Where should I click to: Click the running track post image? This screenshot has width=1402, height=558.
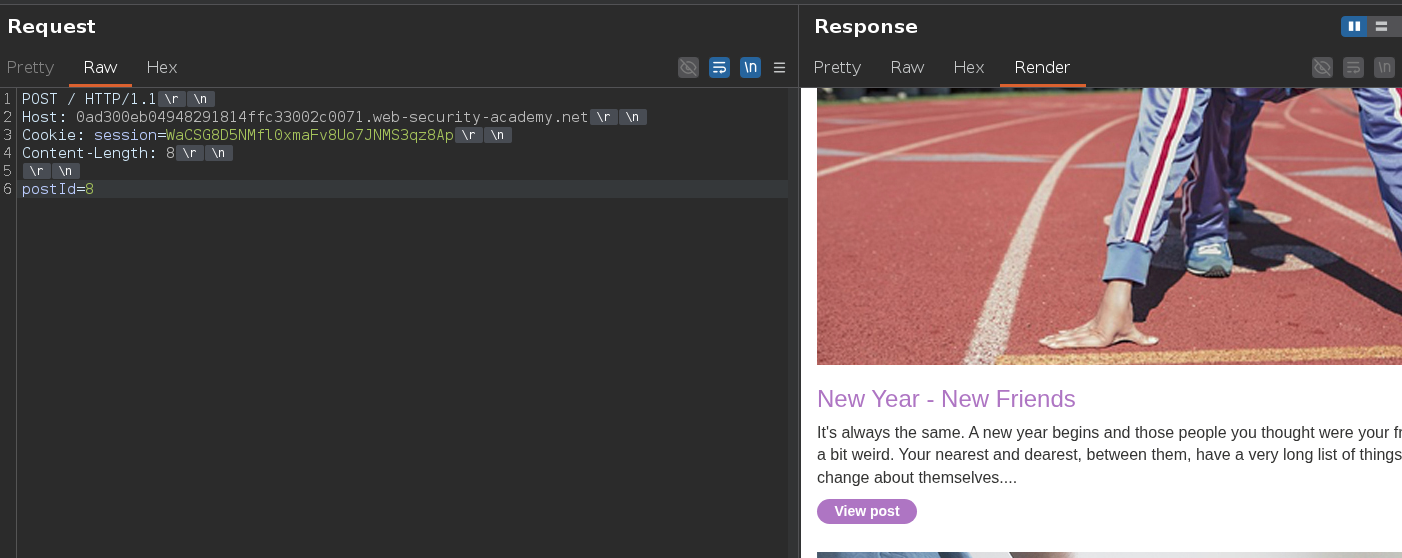point(1109,226)
